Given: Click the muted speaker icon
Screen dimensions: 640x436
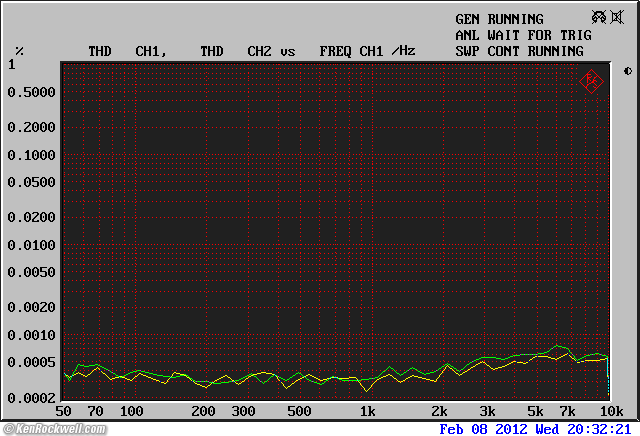Looking at the screenshot, I should [617, 17].
